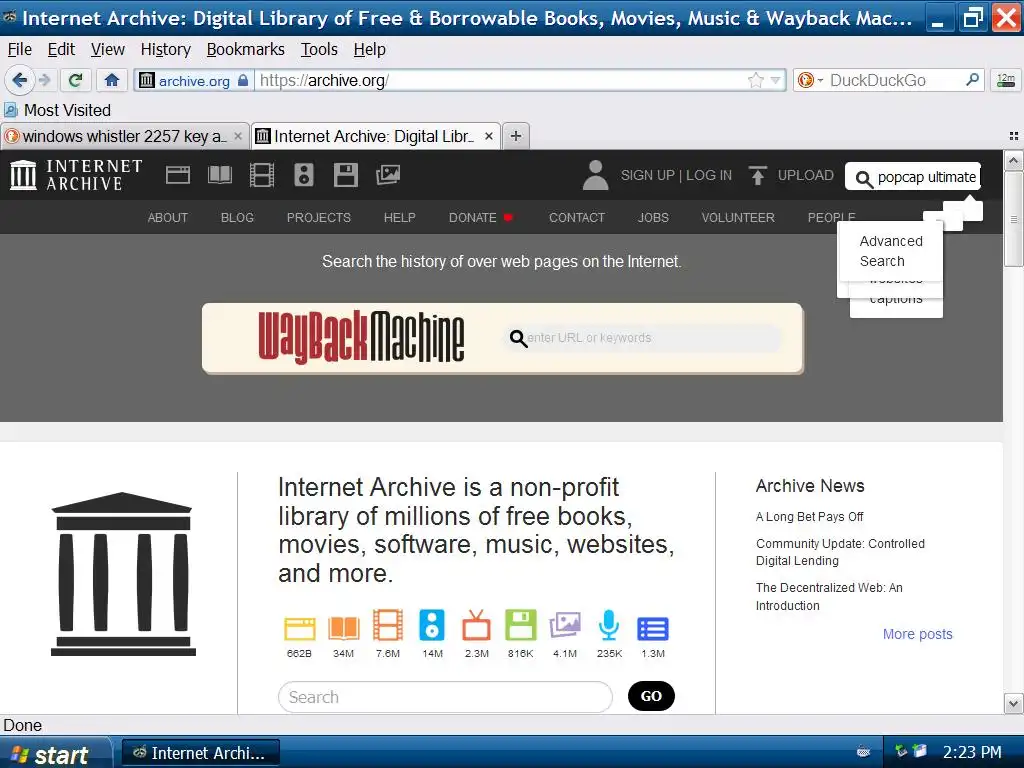Click the DONATE navigation link
This screenshot has width=1024, height=768.
(473, 217)
